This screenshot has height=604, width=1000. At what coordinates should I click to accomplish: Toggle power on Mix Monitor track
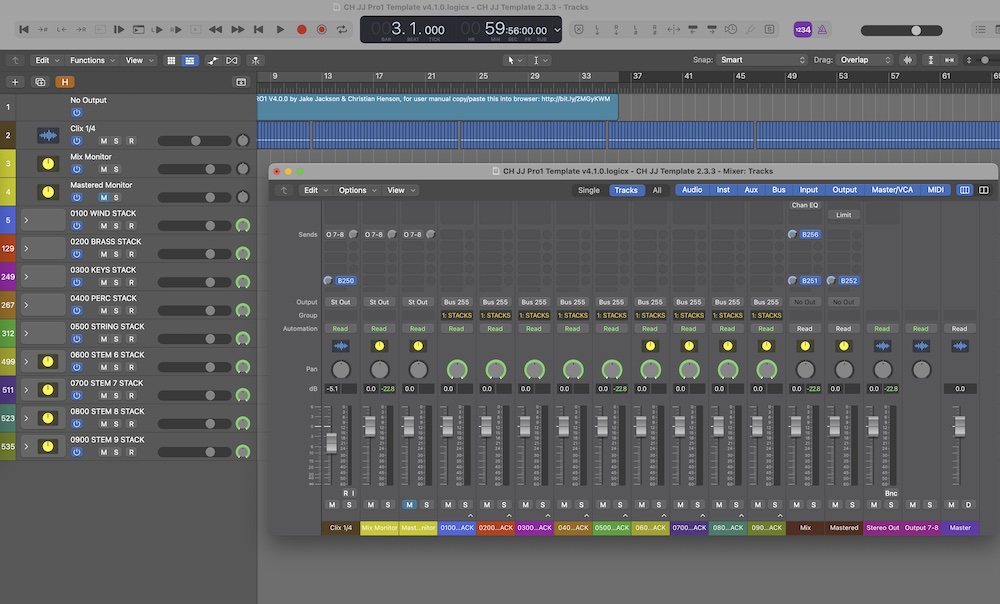pyautogui.click(x=76, y=170)
